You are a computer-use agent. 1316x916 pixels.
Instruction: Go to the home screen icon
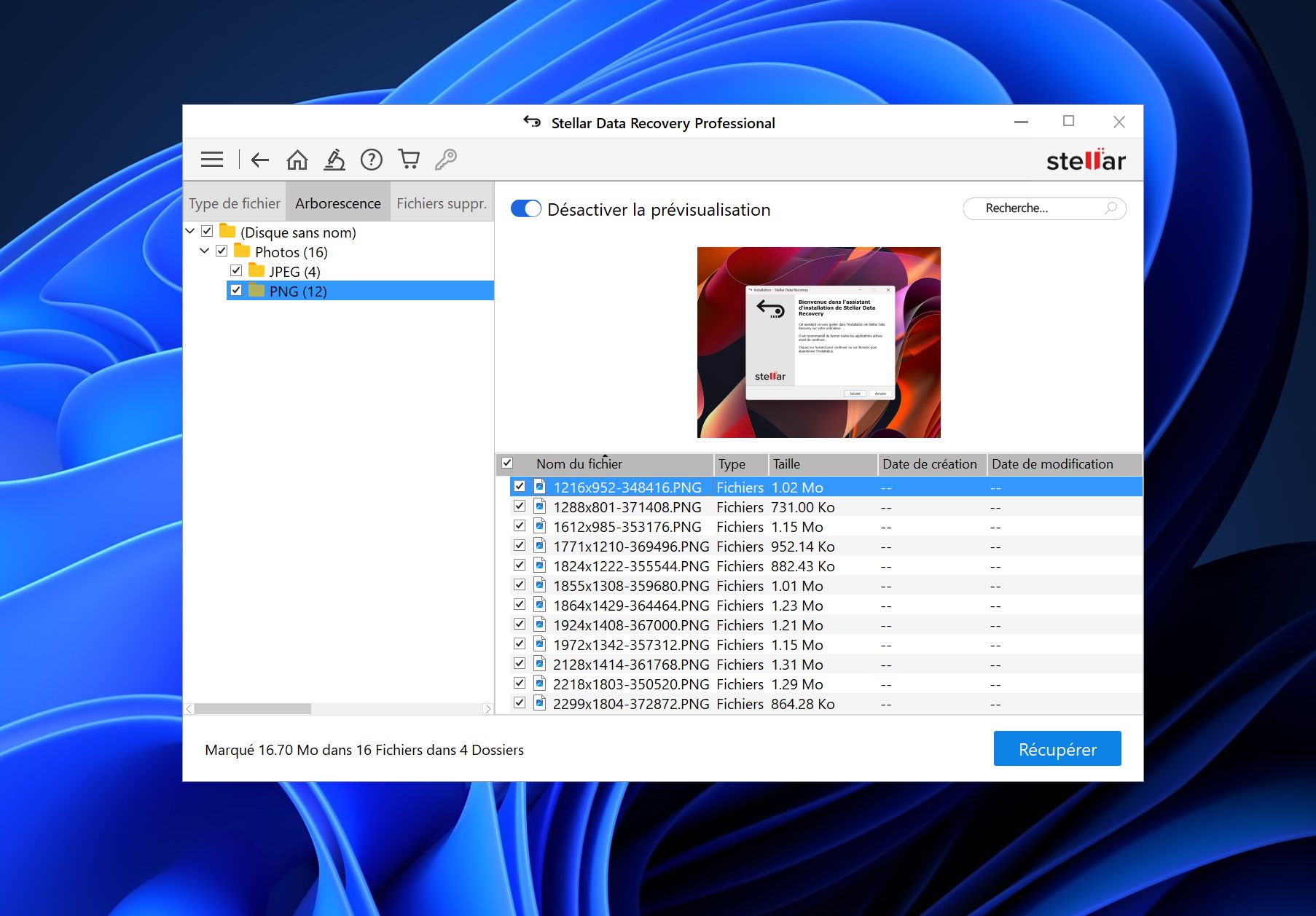(297, 160)
